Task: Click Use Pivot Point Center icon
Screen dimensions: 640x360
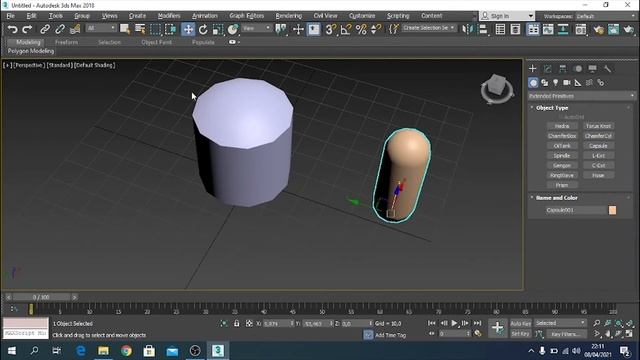Action: tap(281, 29)
